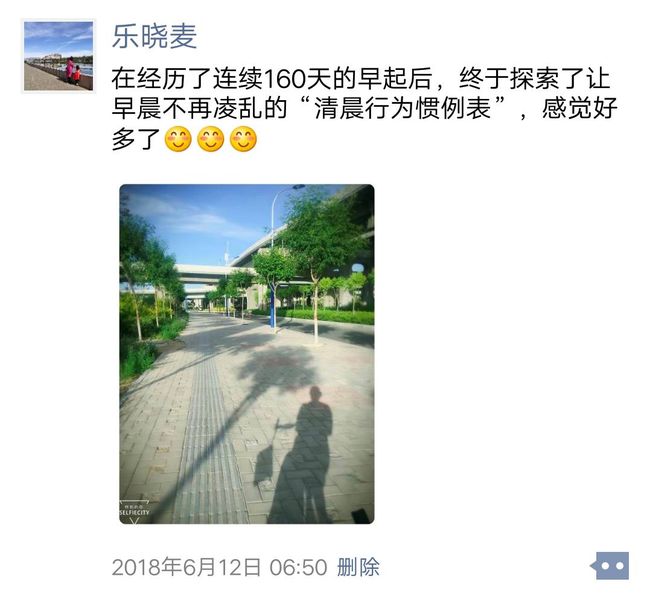Image resolution: width=650 pixels, height=605 pixels.
Task: Click the 删除 delete link
Action: tap(358, 567)
